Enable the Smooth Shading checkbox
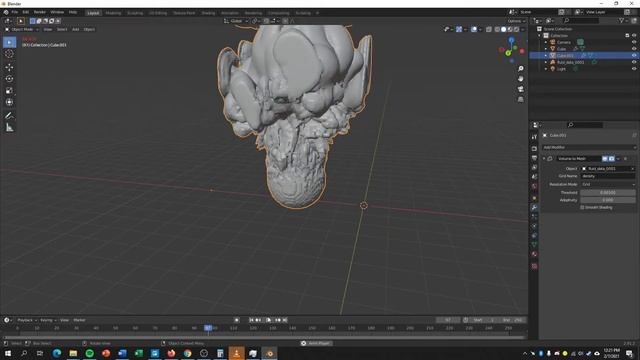Image resolution: width=640 pixels, height=360 pixels. tap(582, 207)
